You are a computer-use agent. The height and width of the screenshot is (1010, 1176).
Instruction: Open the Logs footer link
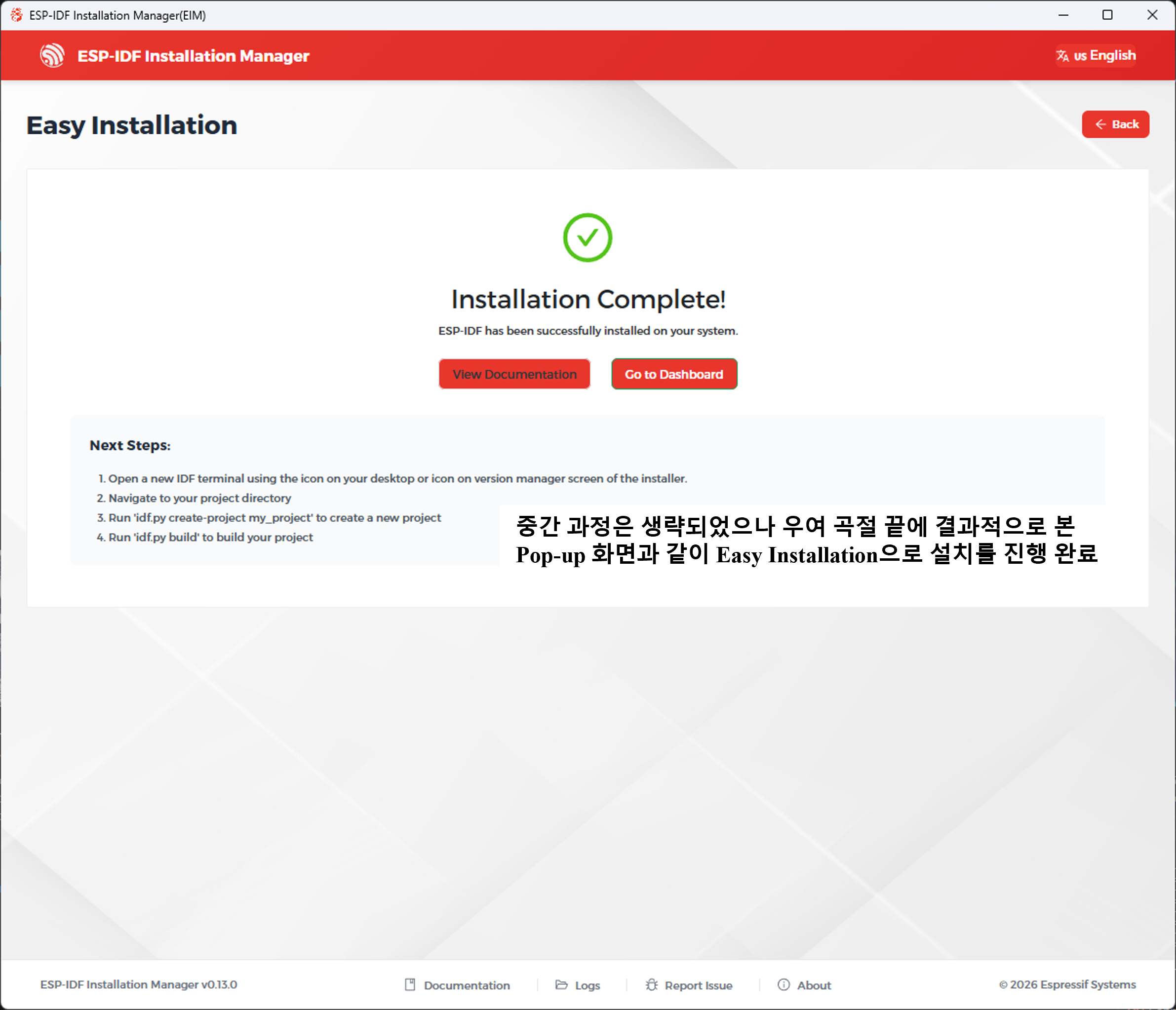(577, 985)
